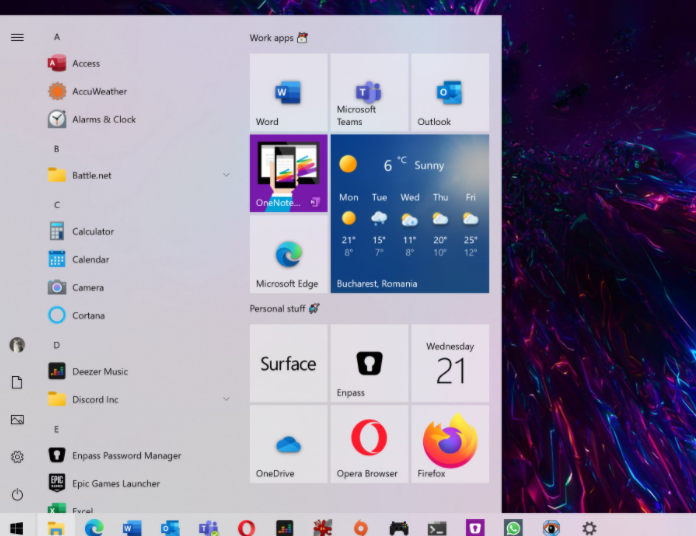The image size is (696, 536).
Task: Launch Epic Games Launcher
Action: pyautogui.click(x=138, y=483)
